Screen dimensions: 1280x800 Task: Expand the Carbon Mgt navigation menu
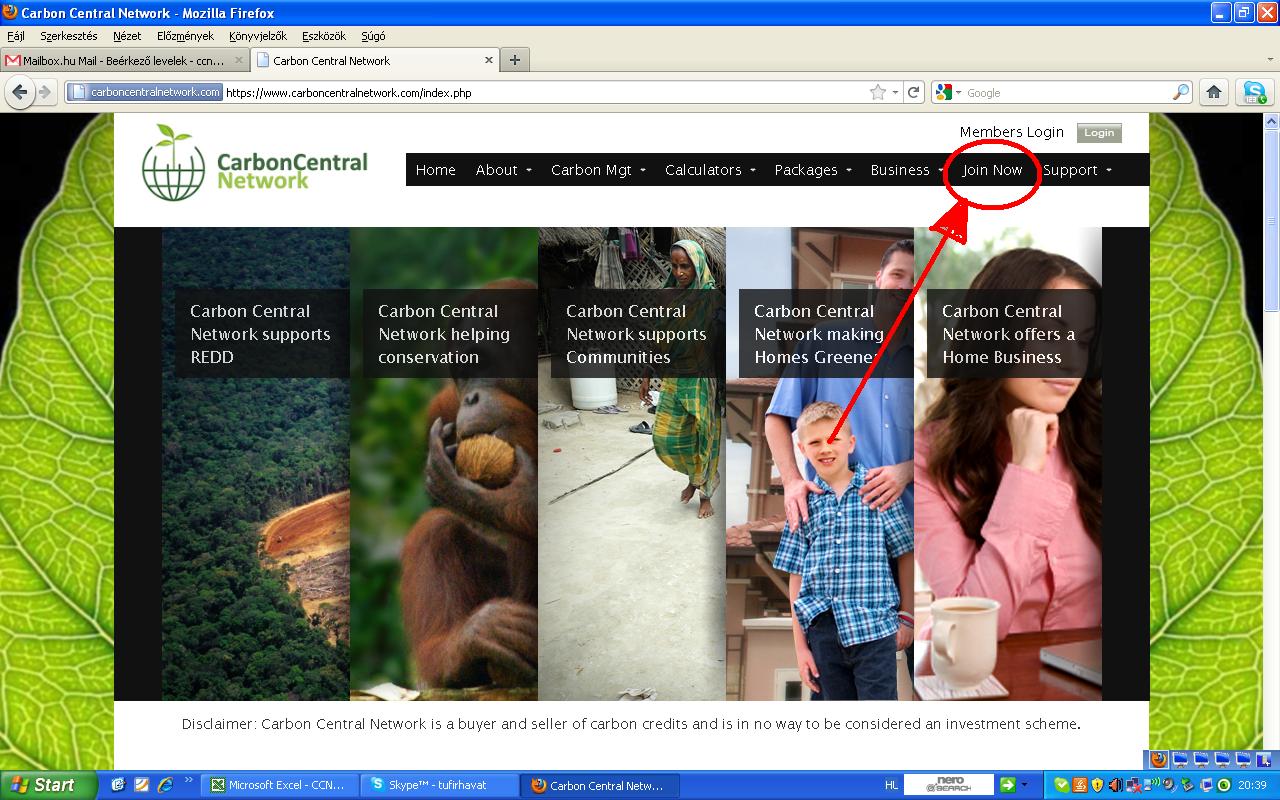point(598,170)
